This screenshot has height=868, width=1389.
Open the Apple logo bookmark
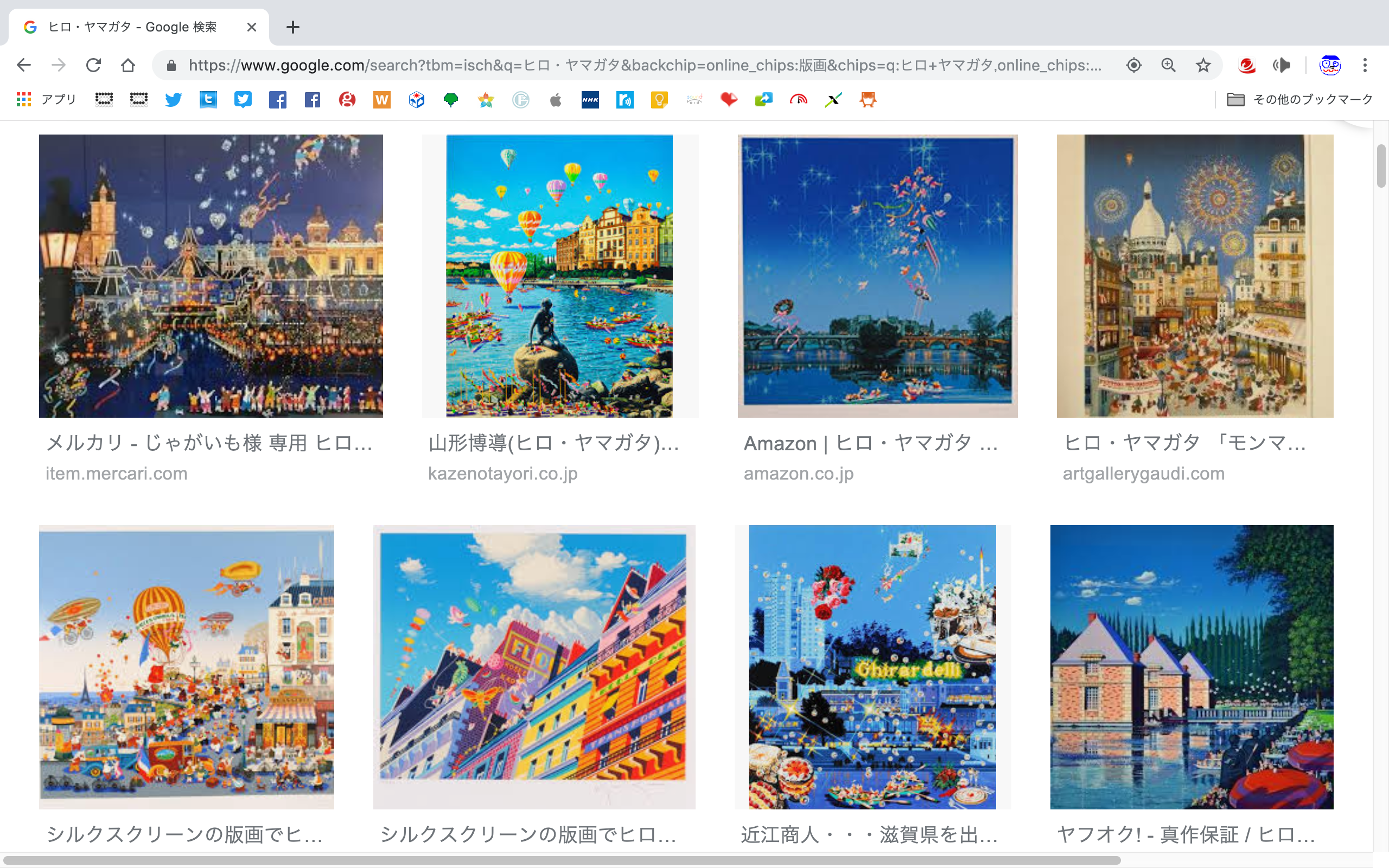point(556,100)
